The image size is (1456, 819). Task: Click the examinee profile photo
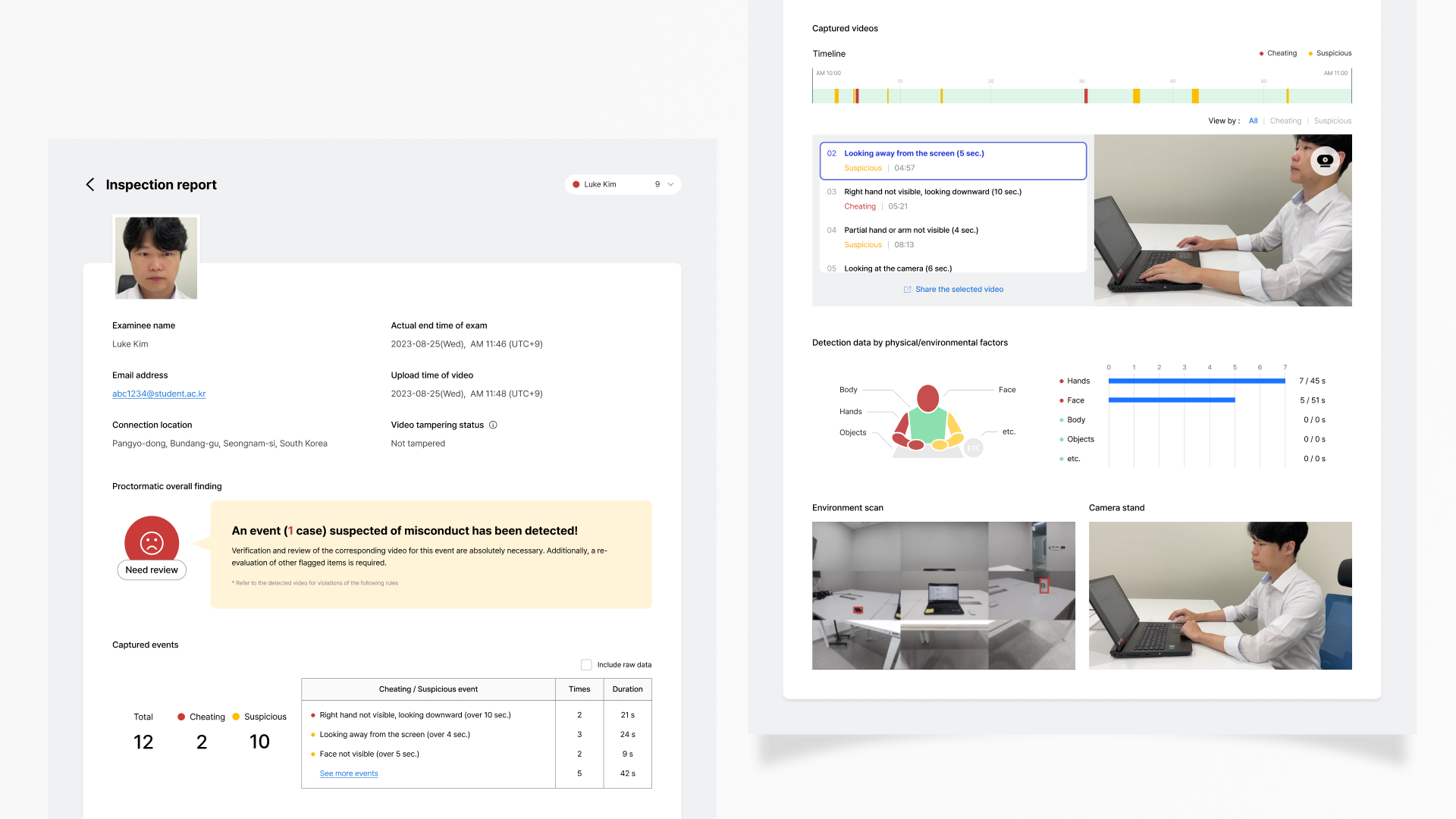156,258
